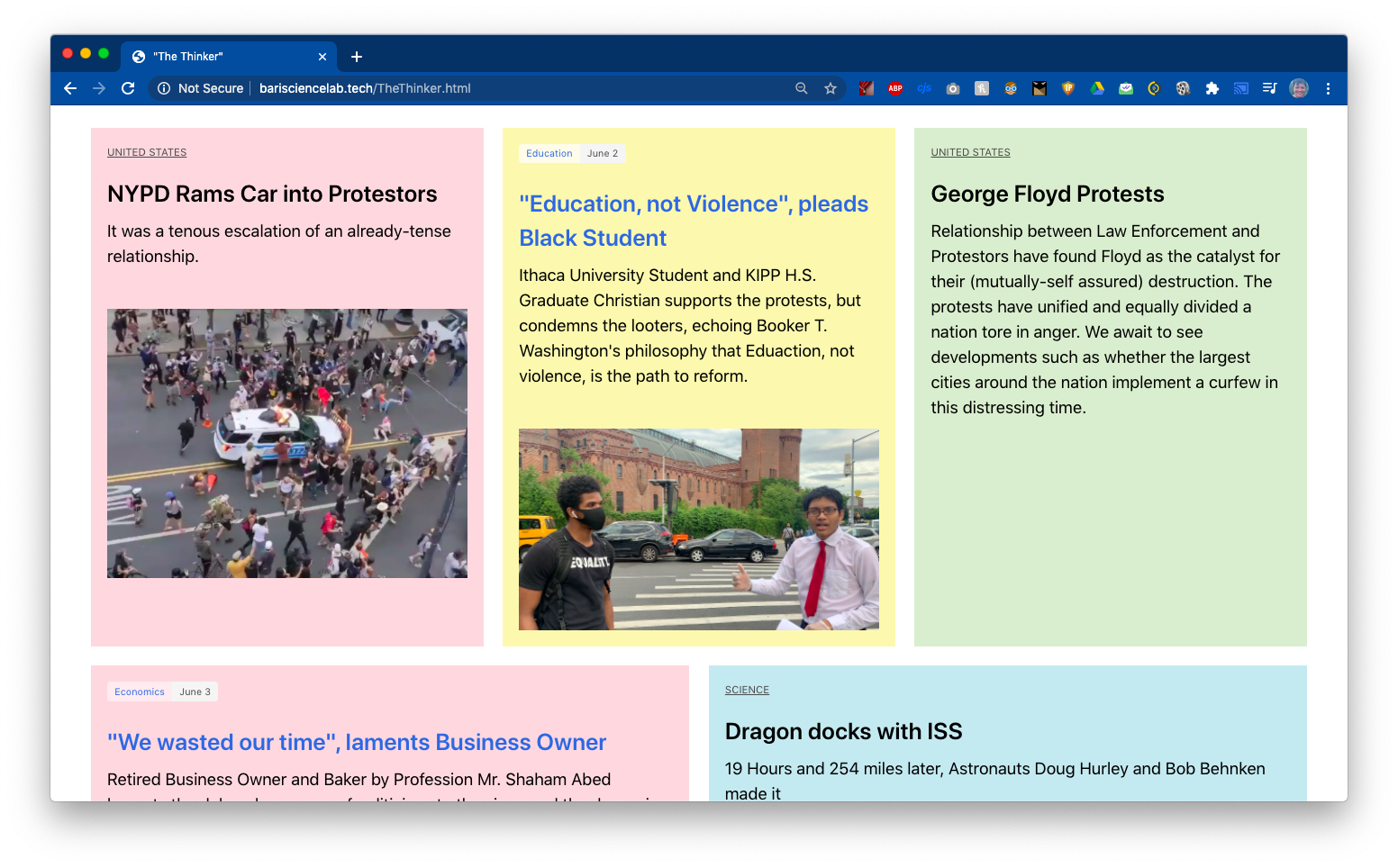1398x868 pixels.
Task: Click the yellow circular arrow extension icon
Action: (1154, 88)
